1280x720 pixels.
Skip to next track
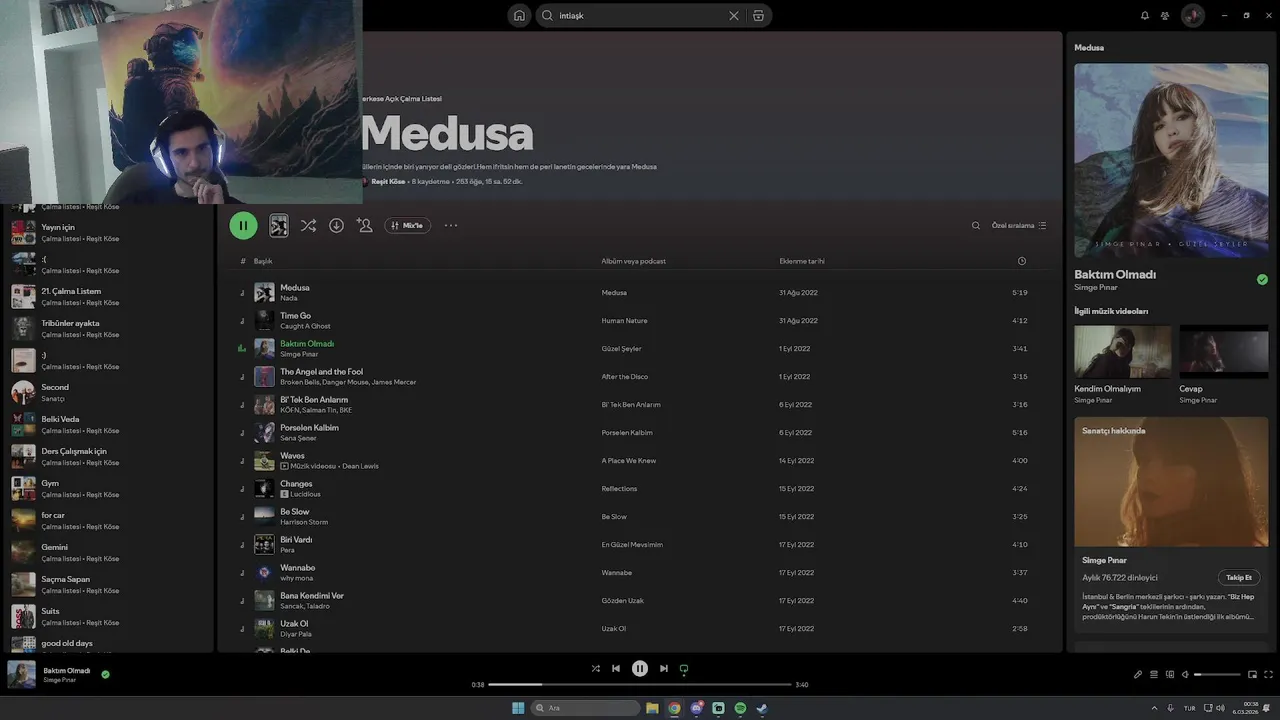[x=663, y=669]
